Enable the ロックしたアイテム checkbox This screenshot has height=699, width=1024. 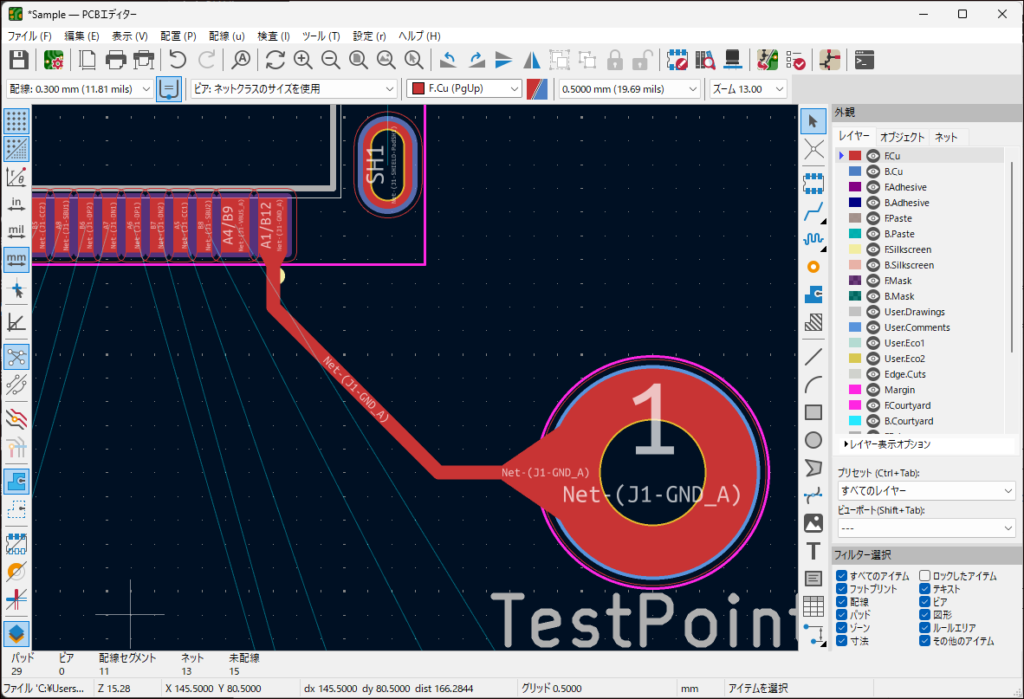click(924, 576)
